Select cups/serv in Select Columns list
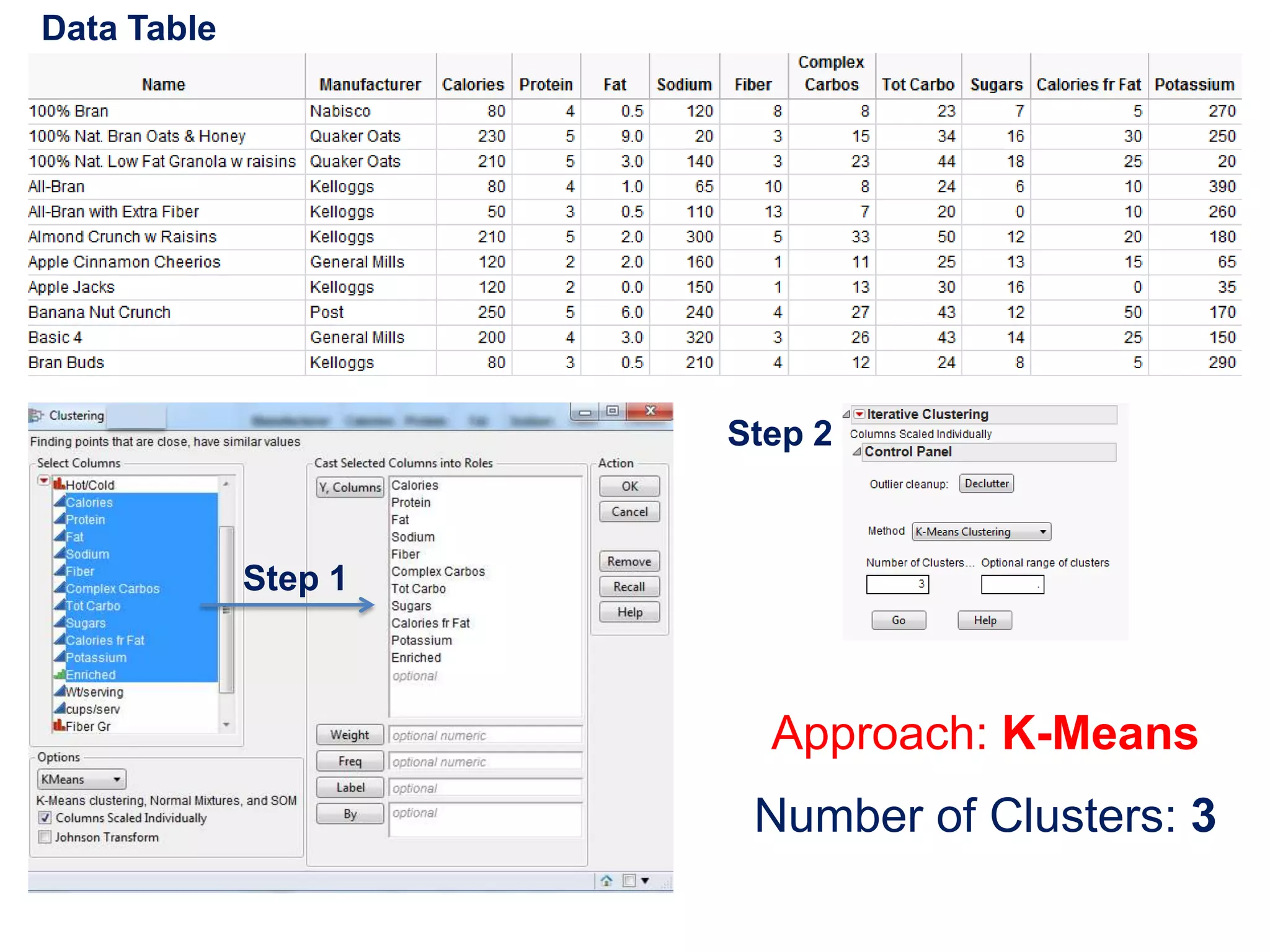 pyautogui.click(x=93, y=709)
